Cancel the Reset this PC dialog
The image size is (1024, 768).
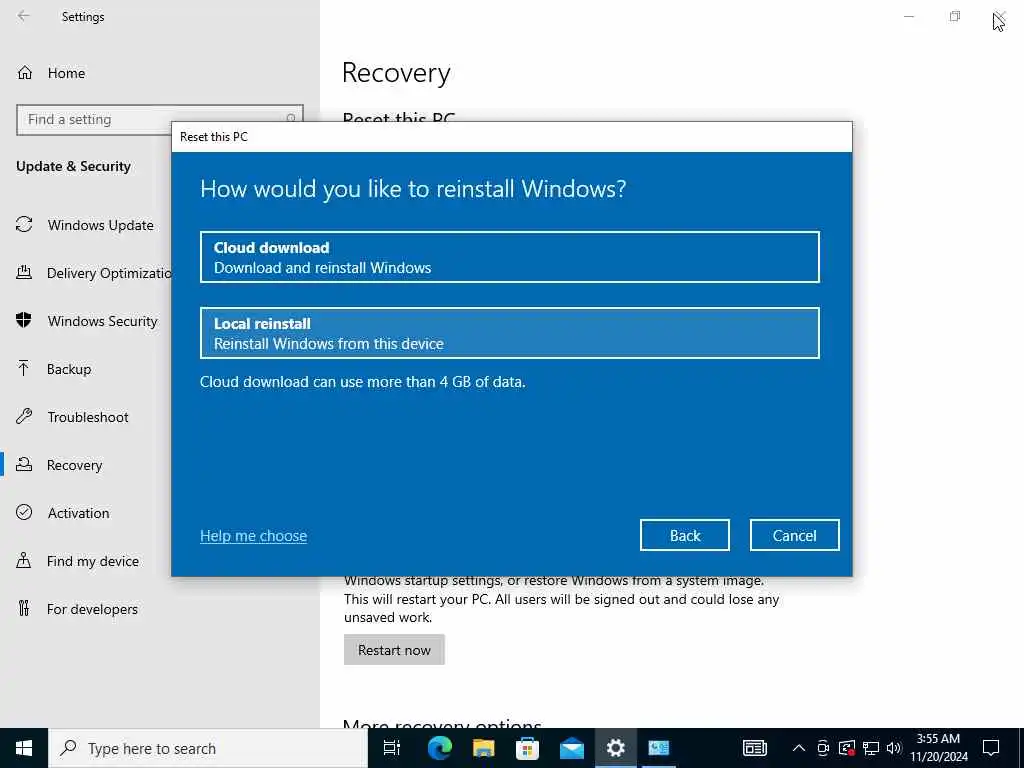794,536
